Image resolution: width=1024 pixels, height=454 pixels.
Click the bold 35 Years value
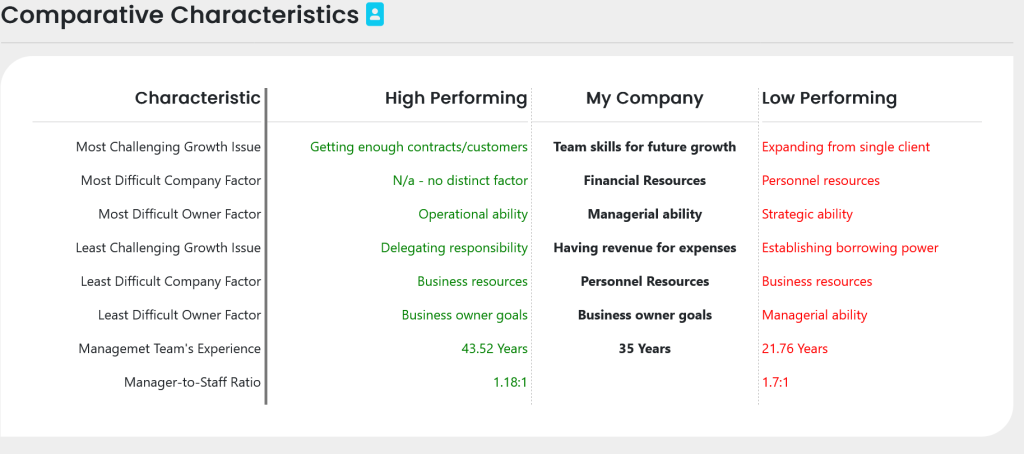point(644,349)
